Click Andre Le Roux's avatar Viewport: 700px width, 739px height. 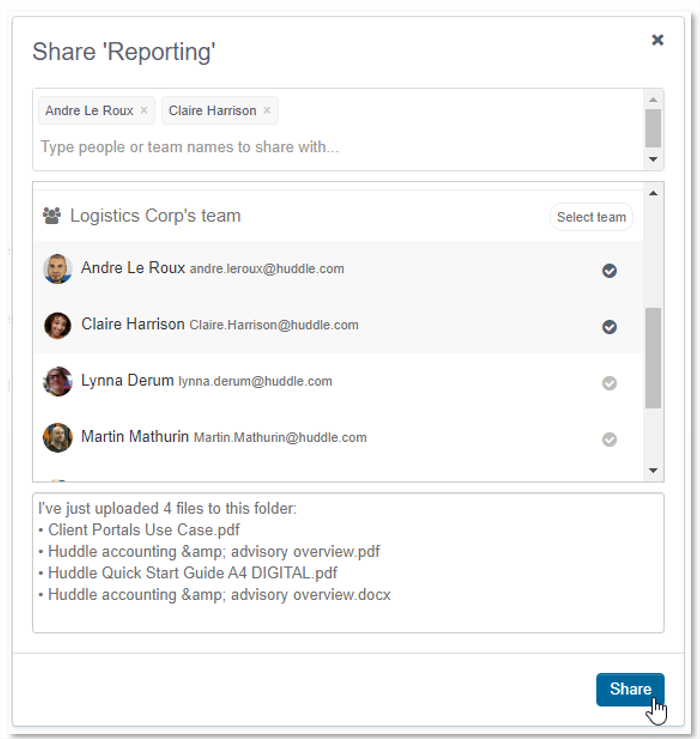[x=58, y=269]
